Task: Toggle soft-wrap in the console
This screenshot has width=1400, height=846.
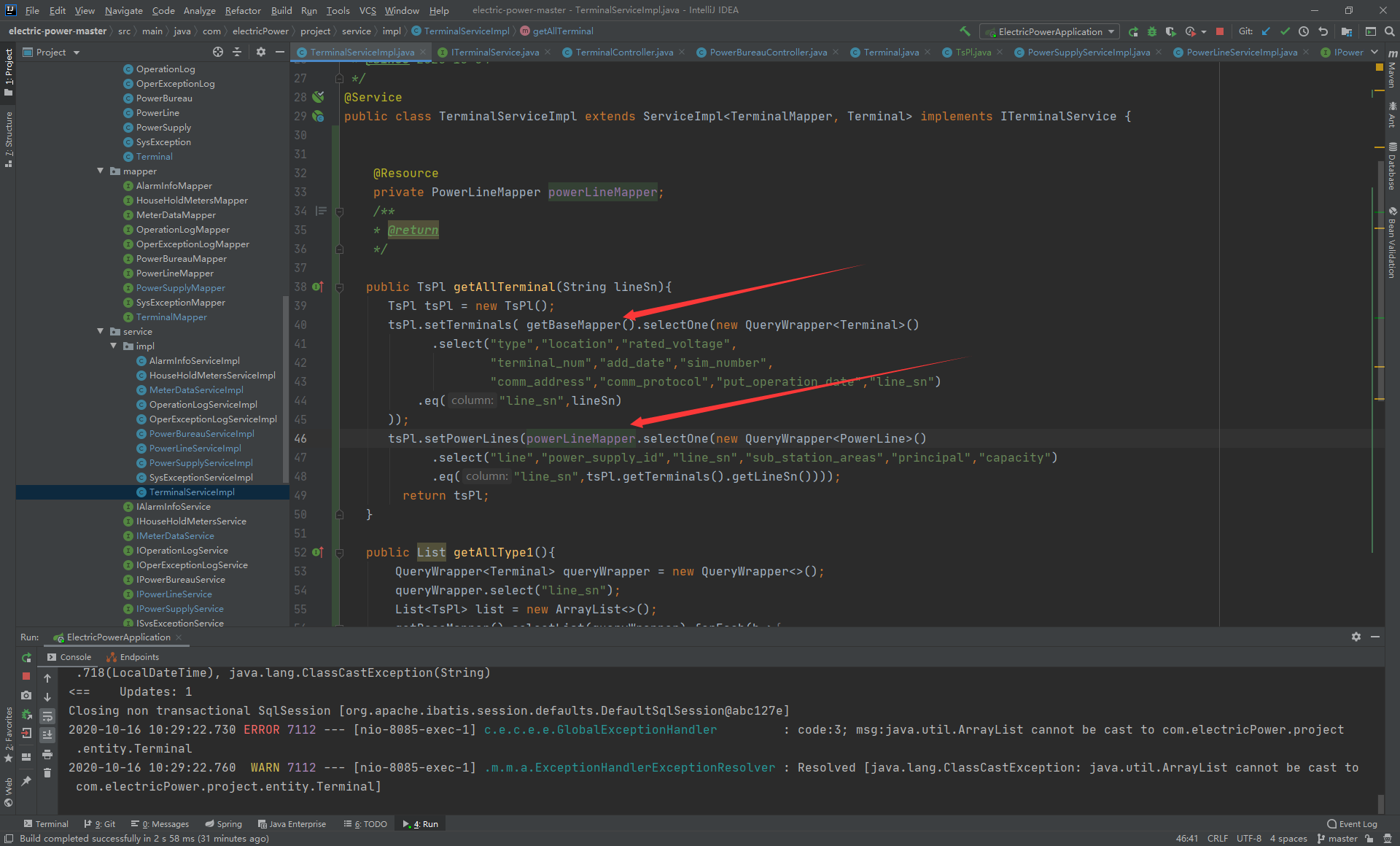Action: [x=47, y=716]
